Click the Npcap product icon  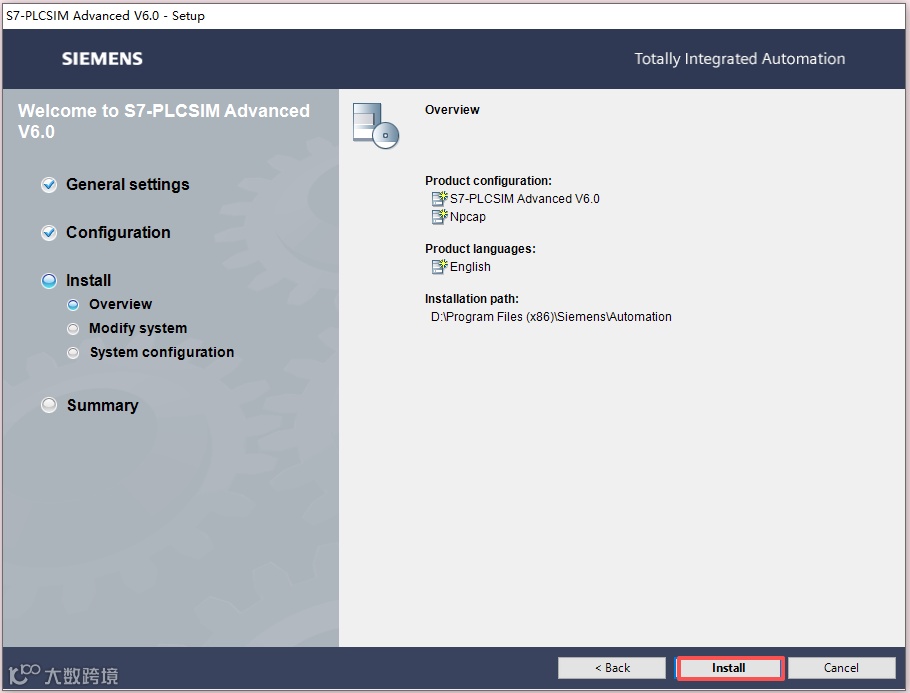click(x=439, y=216)
